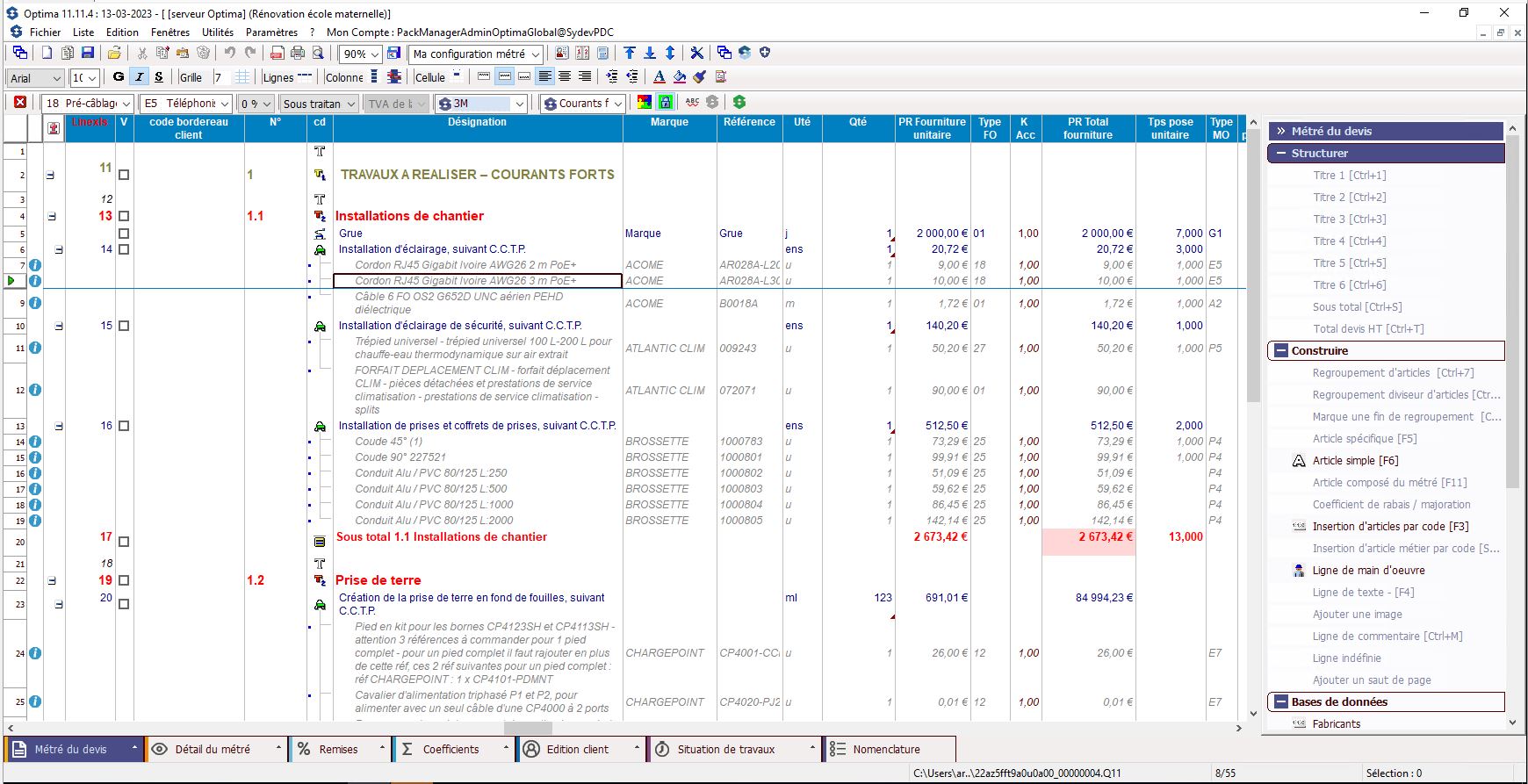The width and height of the screenshot is (1528, 784).
Task: Select Article simple [F6] in Construire
Action: 1355,461
